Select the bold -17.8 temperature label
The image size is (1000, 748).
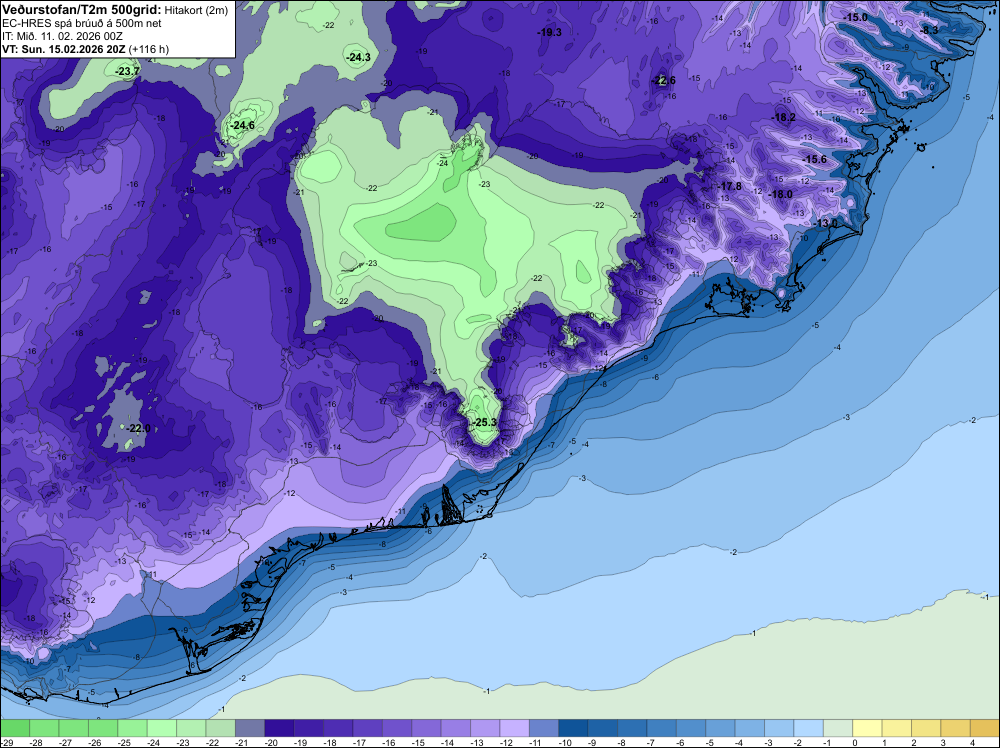pyautogui.click(x=730, y=186)
